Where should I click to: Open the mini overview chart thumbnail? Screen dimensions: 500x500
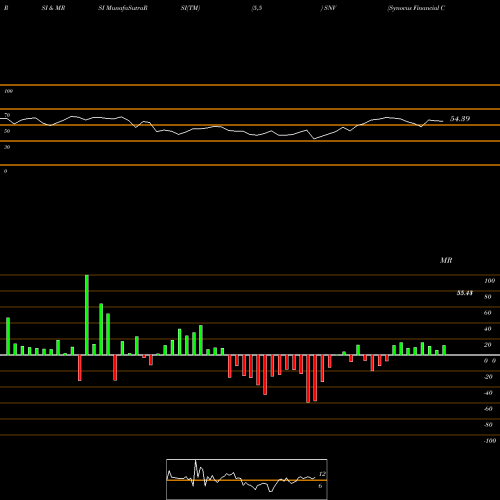click(x=247, y=479)
